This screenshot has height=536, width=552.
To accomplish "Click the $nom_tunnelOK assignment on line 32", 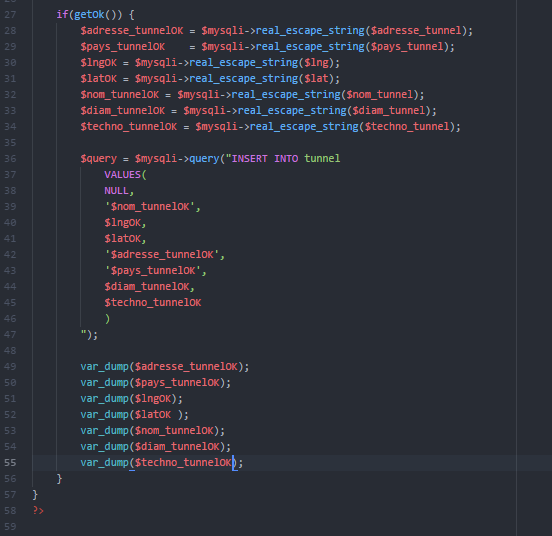I will [120, 95].
